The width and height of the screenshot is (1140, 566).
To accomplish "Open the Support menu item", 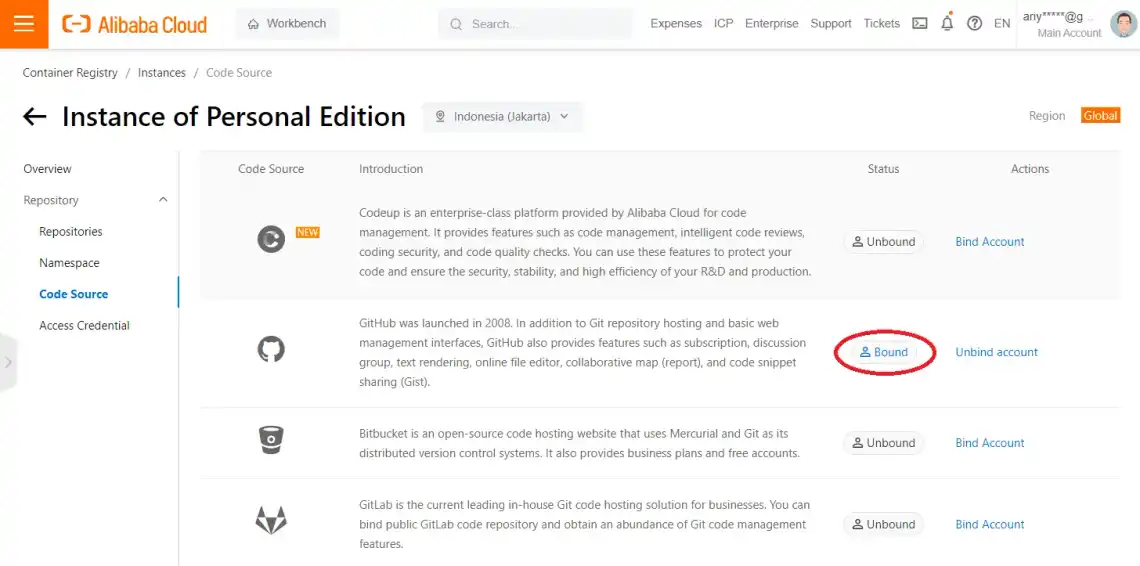I will [830, 23].
